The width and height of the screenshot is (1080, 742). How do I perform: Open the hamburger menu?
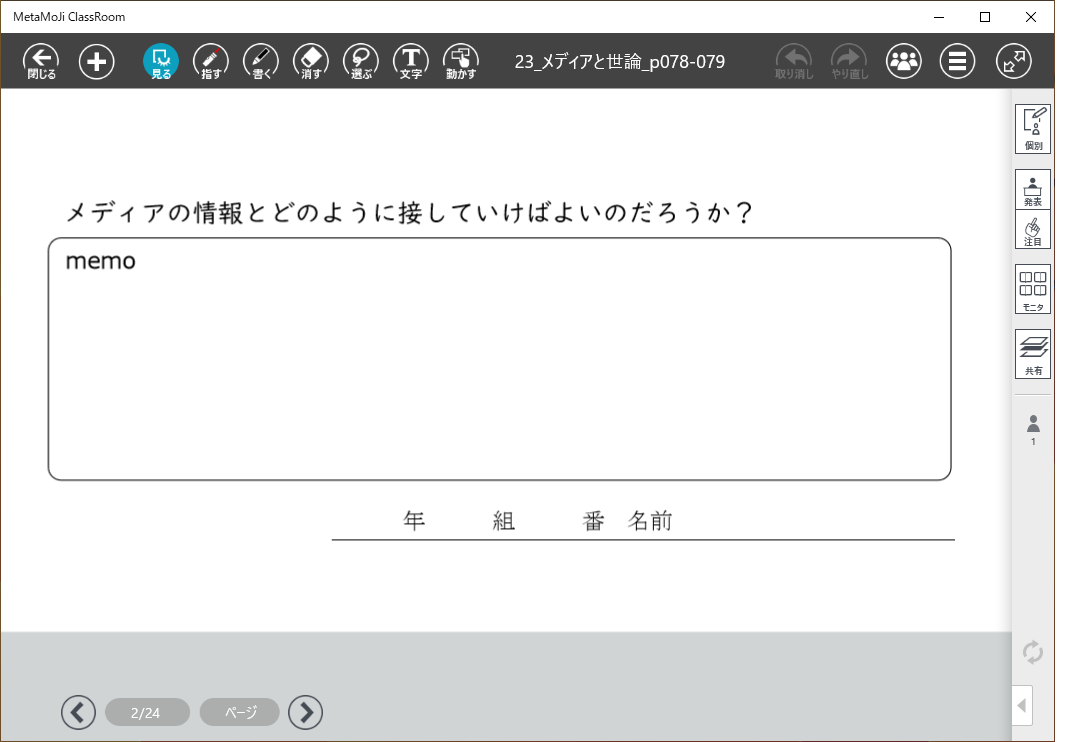pos(958,62)
